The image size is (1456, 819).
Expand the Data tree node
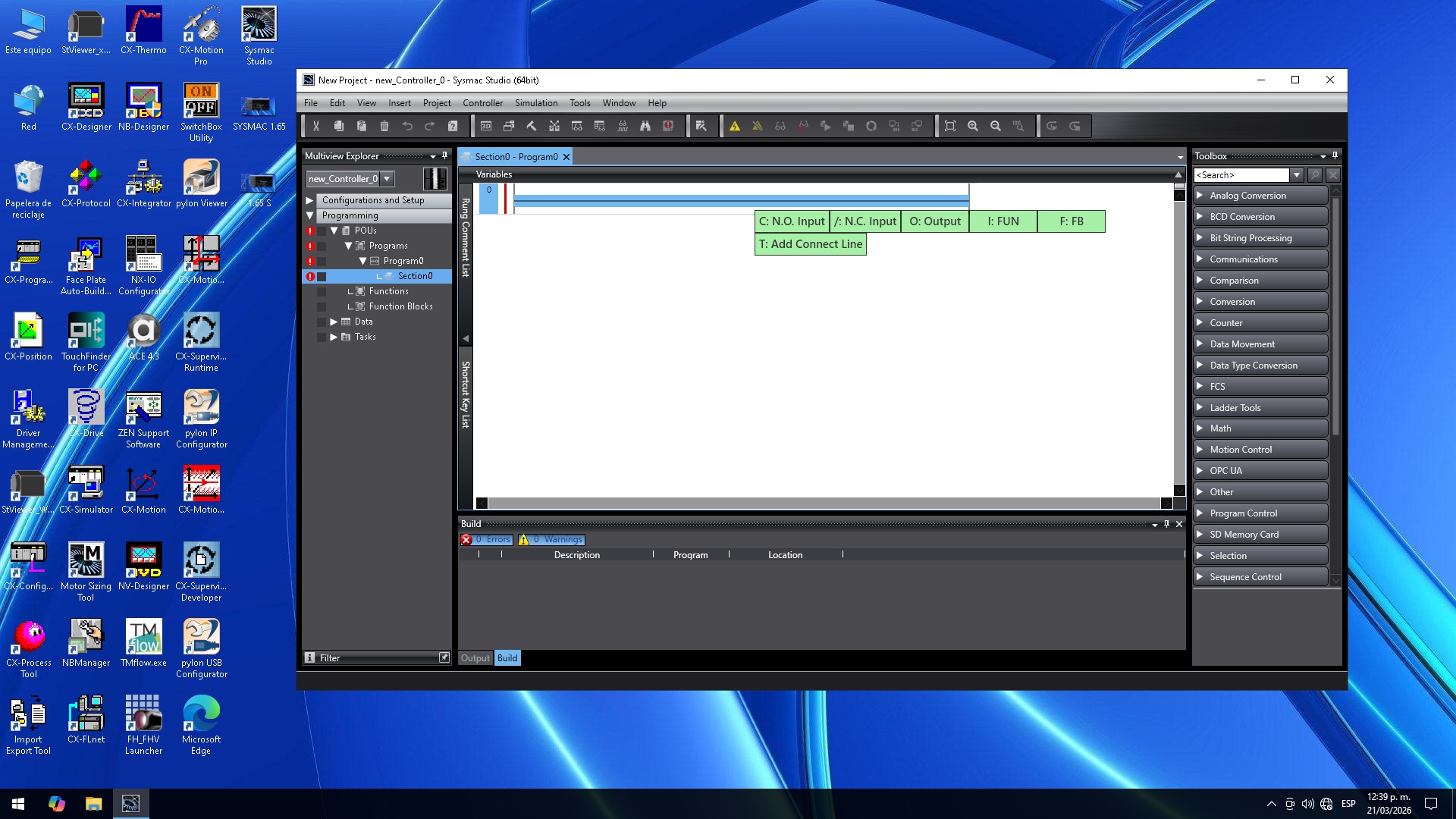click(334, 322)
